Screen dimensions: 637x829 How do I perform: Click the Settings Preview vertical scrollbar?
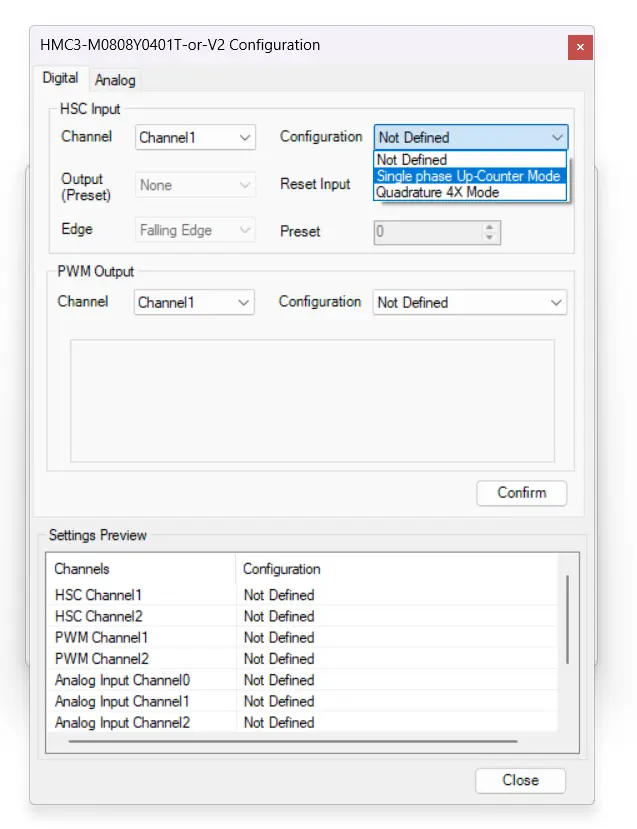(x=568, y=620)
